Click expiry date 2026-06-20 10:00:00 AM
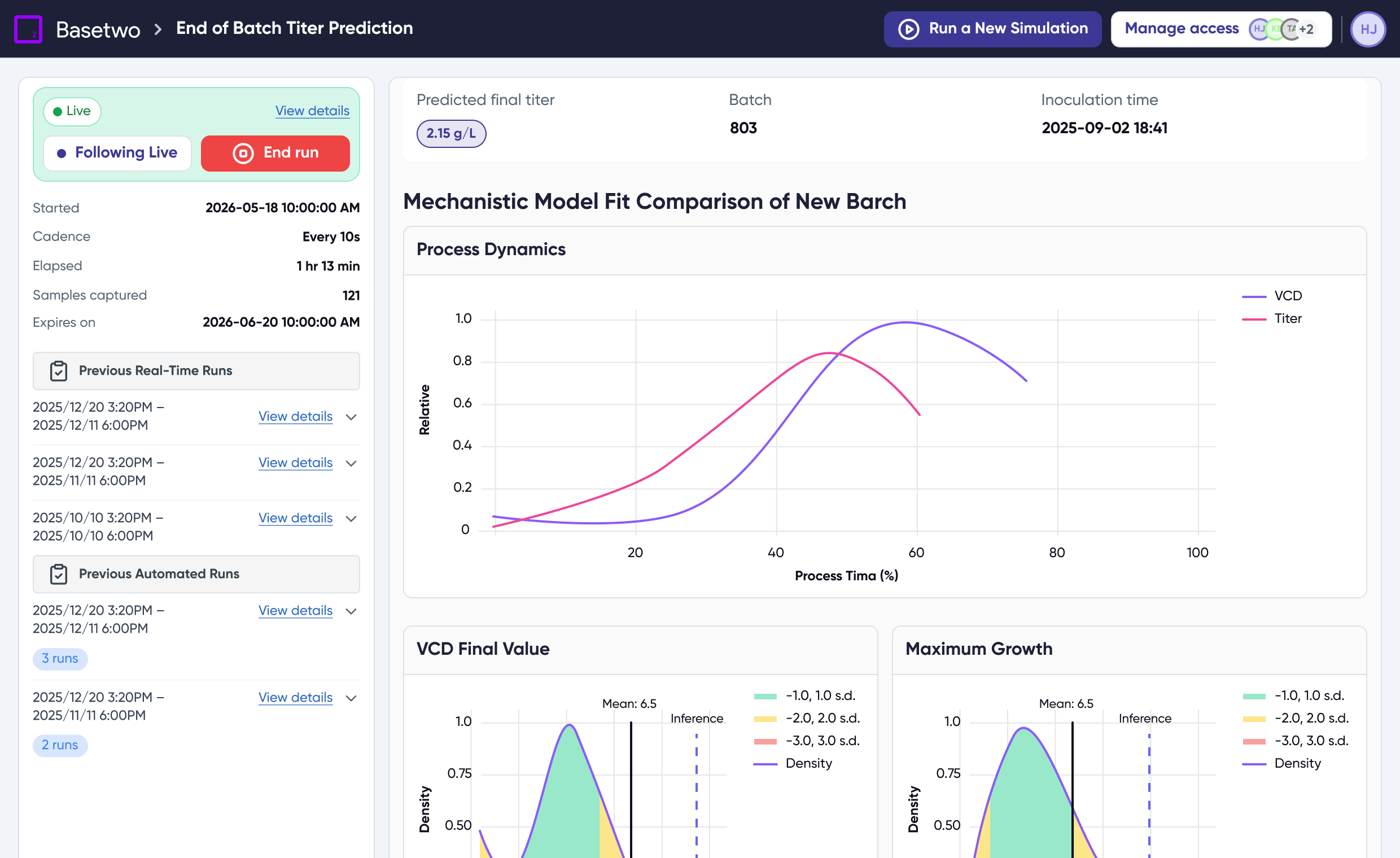This screenshot has width=1400, height=858. [x=281, y=323]
